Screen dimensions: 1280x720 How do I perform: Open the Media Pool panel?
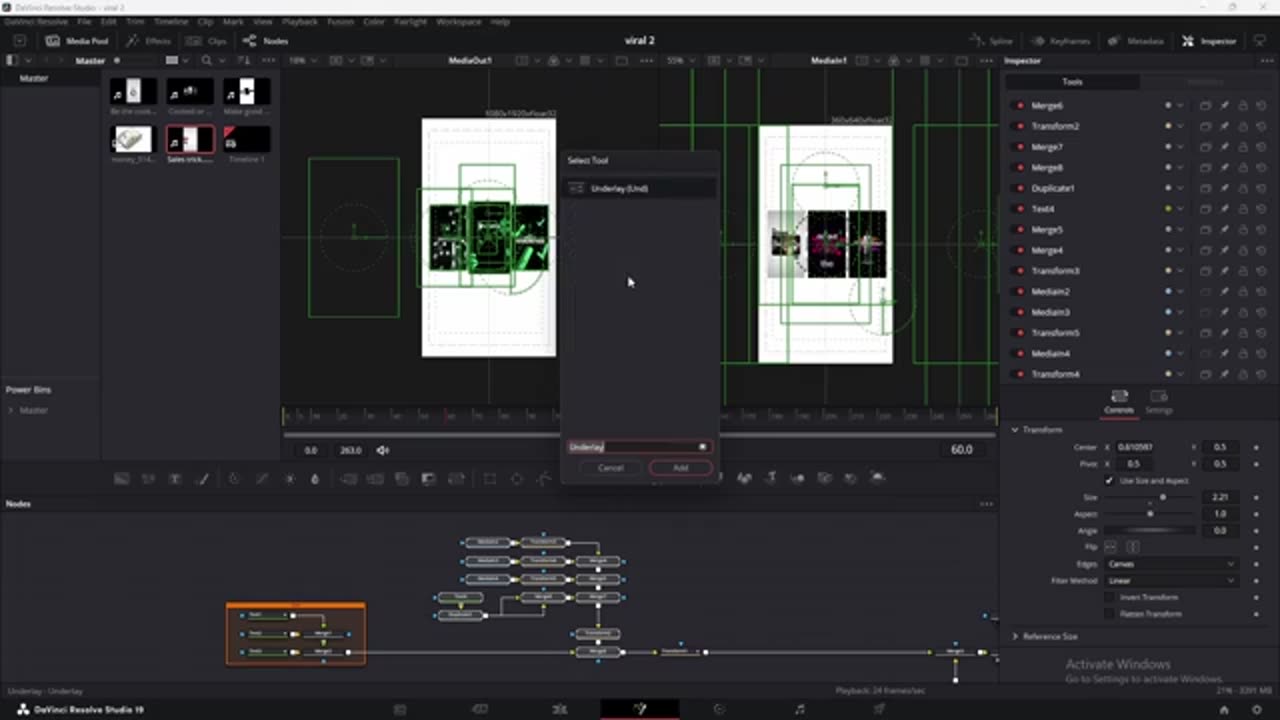[x=77, y=41]
